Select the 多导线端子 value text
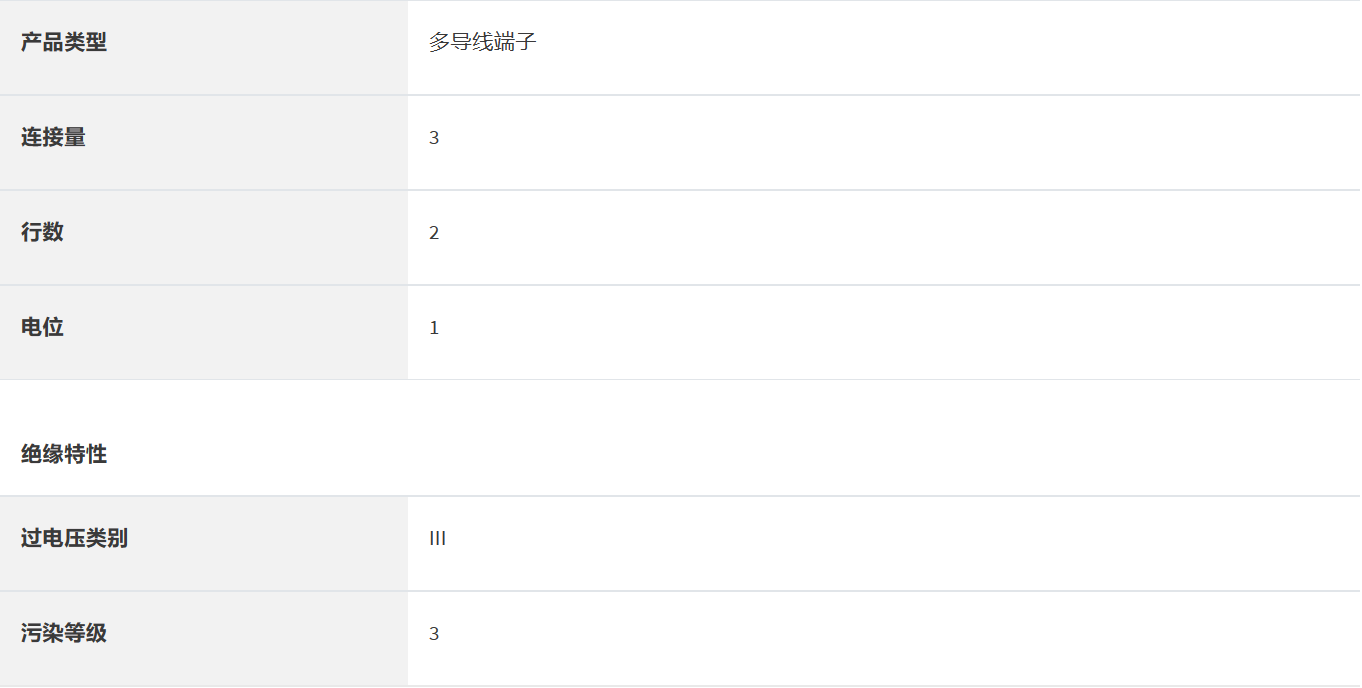Image resolution: width=1362 pixels, height=688 pixels. click(483, 42)
